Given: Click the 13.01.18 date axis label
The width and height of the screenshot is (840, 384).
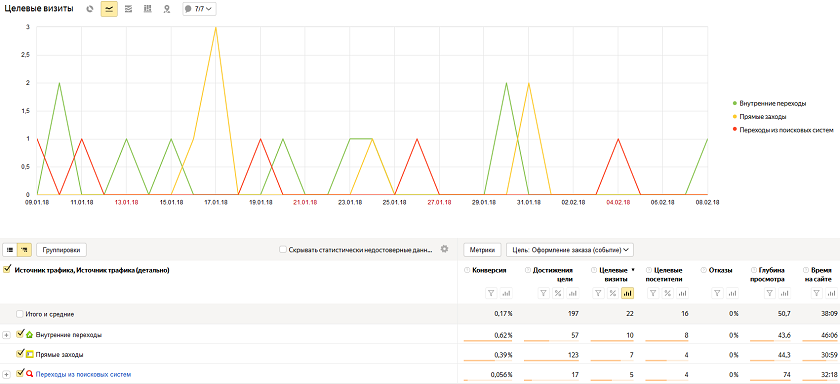Looking at the screenshot, I should coord(126,202).
